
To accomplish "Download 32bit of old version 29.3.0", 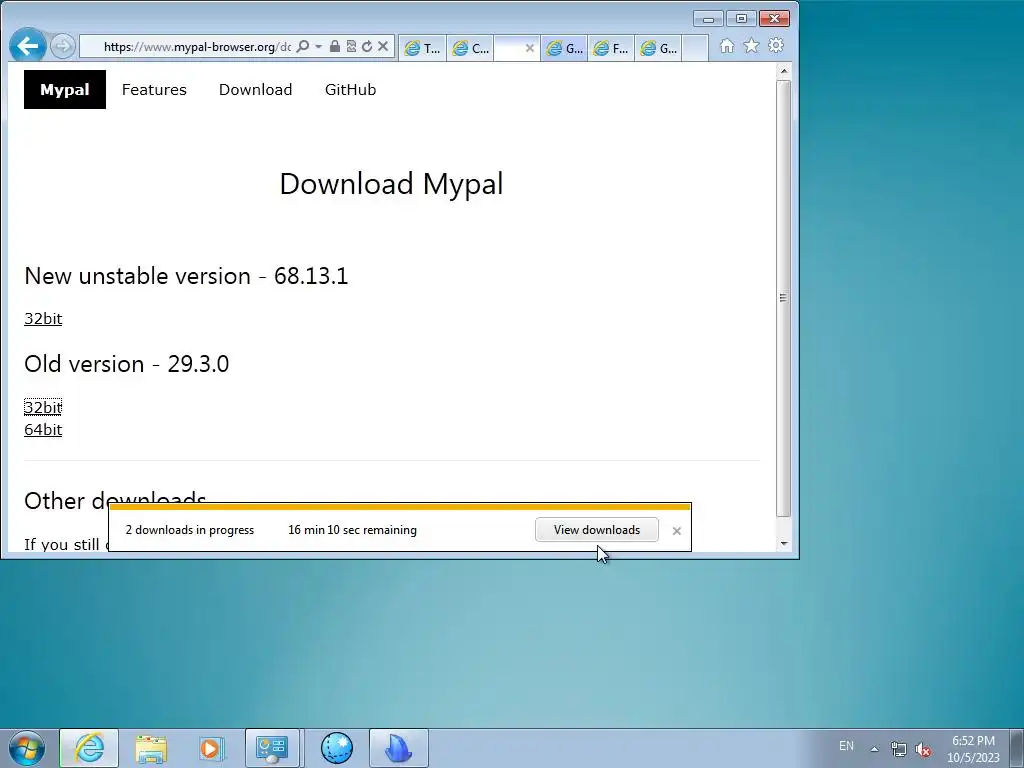I will coord(43,408).
